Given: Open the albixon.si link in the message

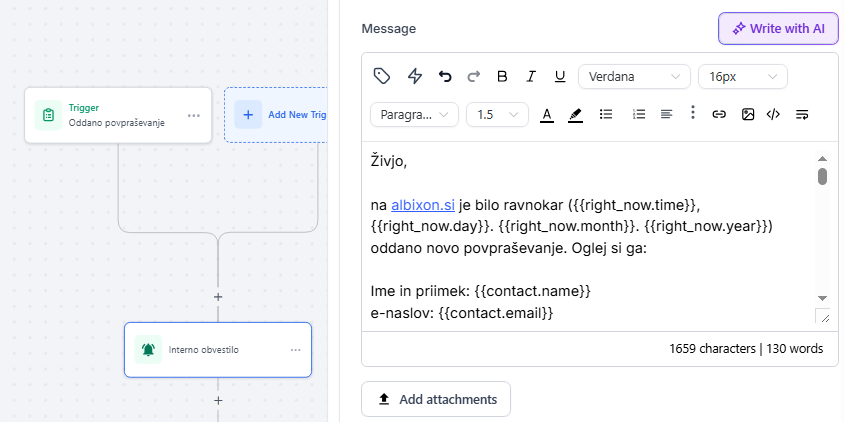Looking at the screenshot, I should tap(423, 204).
